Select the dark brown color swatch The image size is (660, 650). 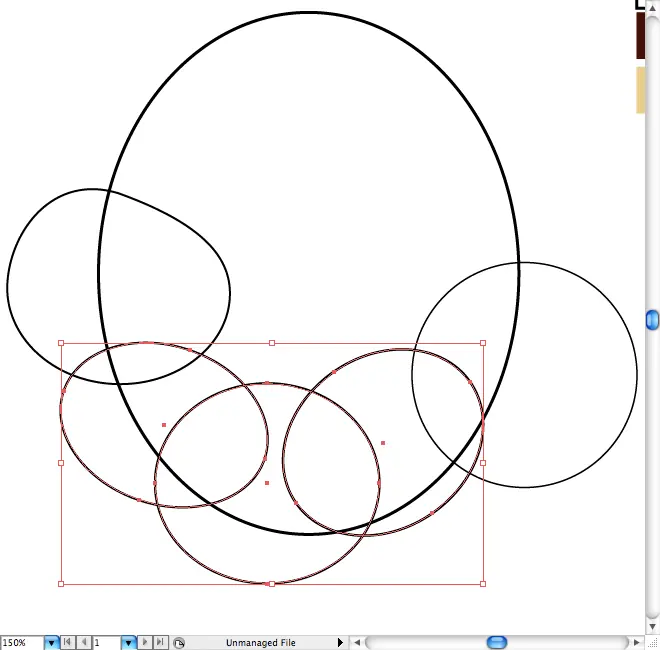tap(640, 35)
